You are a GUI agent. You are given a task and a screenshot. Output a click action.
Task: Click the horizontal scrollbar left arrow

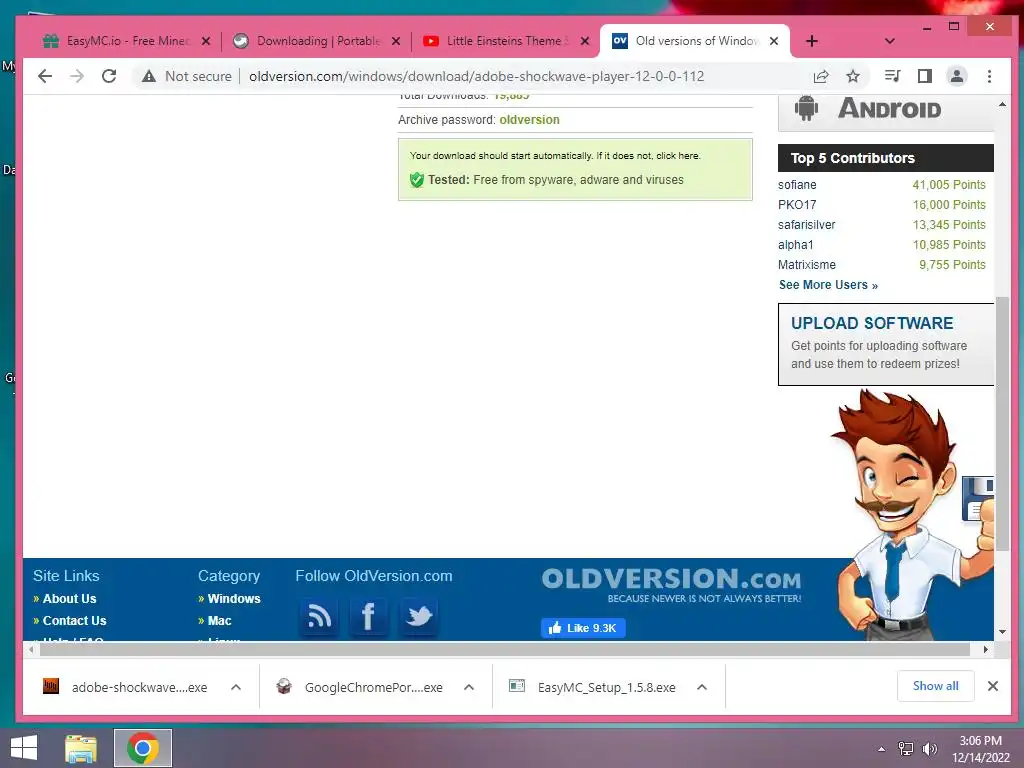tap(31, 650)
